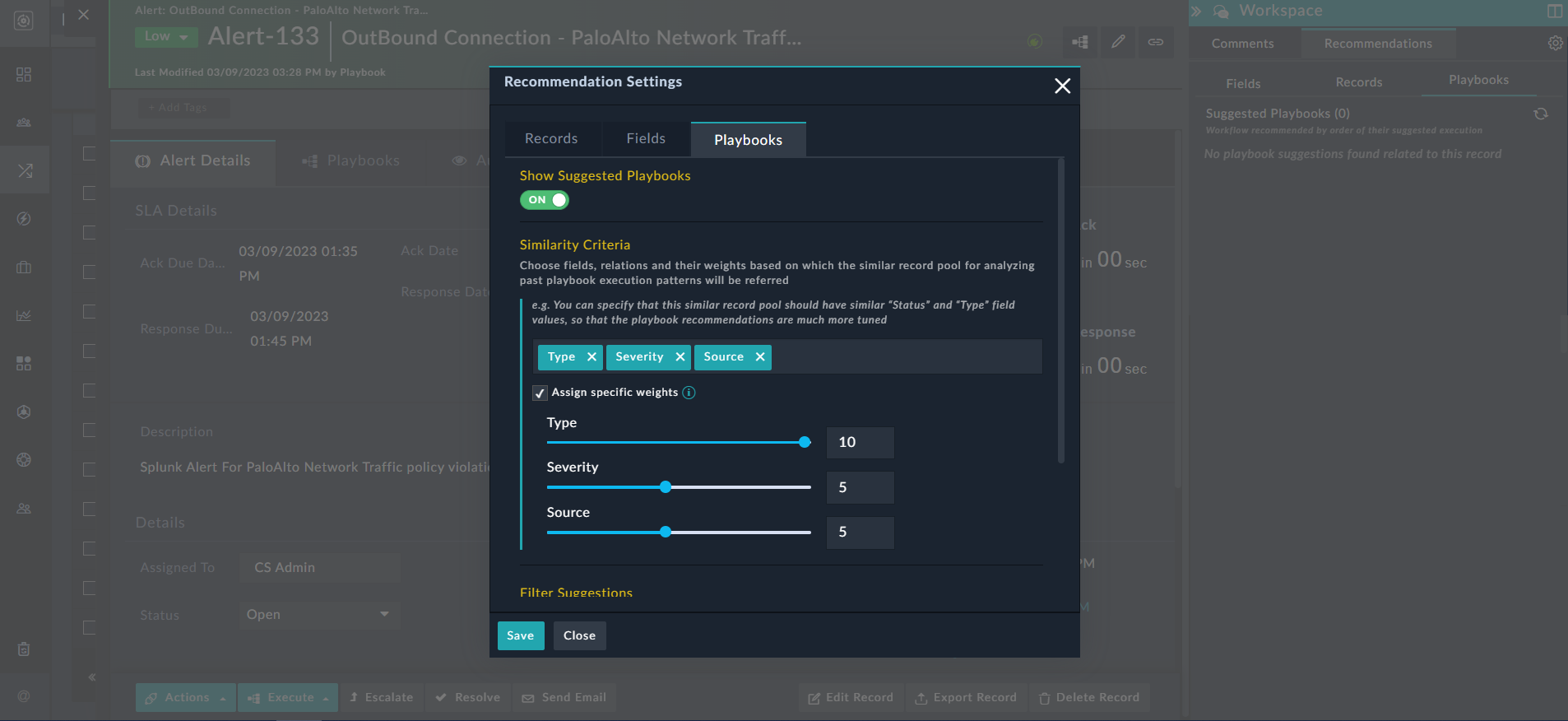Screen dimensions: 1568x721
Task: Save the recommendation settings
Action: click(x=521, y=635)
